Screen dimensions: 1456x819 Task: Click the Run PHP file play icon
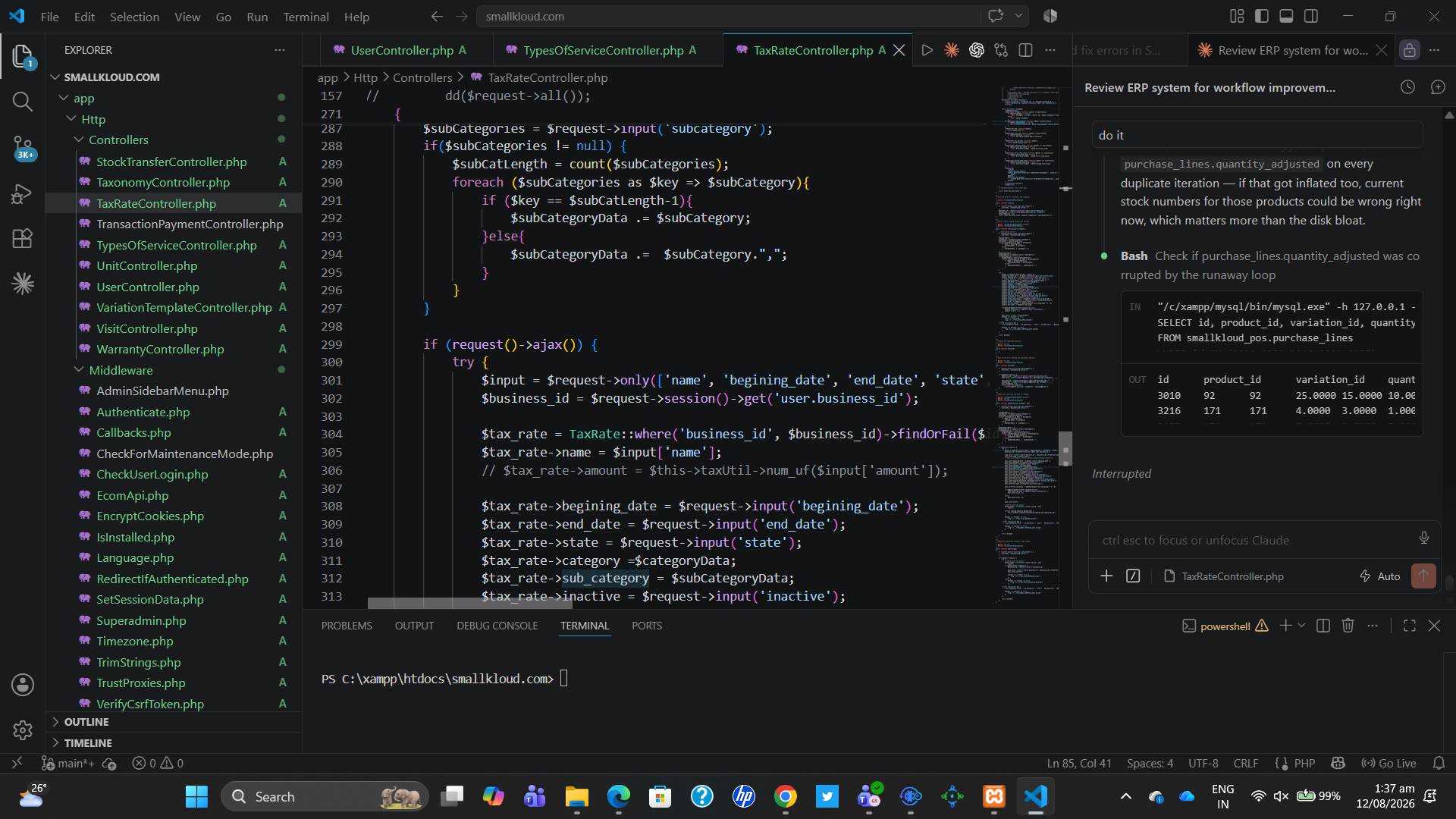927,50
